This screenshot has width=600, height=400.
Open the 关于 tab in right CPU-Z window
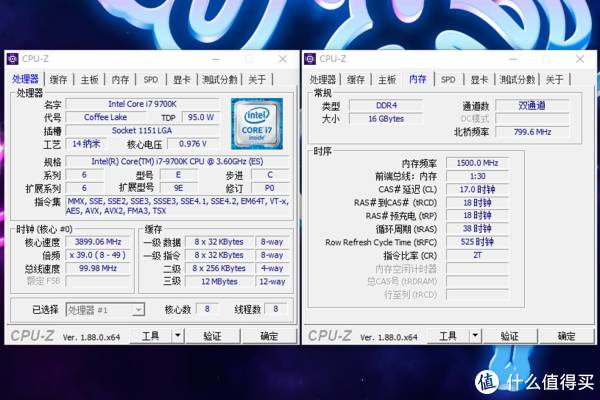[554, 80]
